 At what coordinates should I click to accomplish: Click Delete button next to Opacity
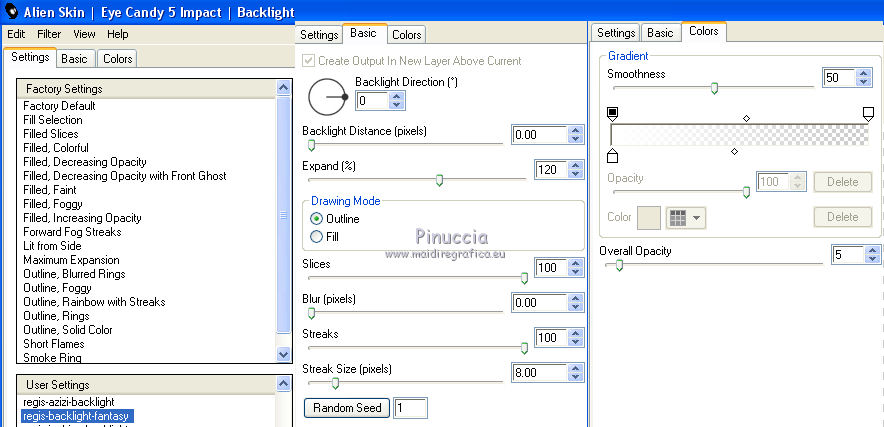[x=842, y=182]
